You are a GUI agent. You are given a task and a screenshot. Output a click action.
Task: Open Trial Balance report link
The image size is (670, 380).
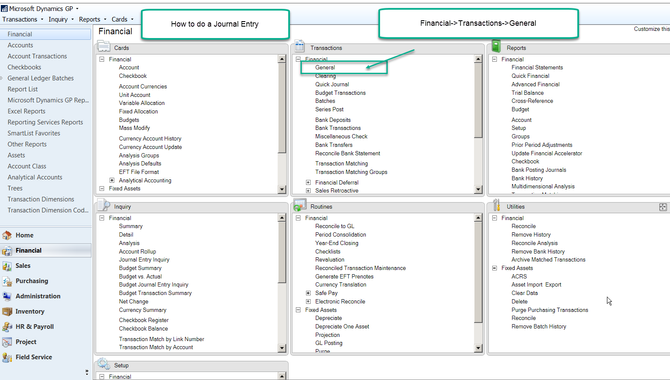(528, 93)
